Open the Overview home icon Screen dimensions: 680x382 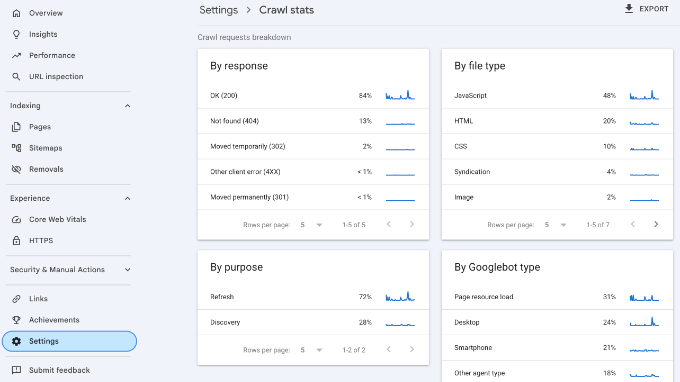(x=16, y=13)
